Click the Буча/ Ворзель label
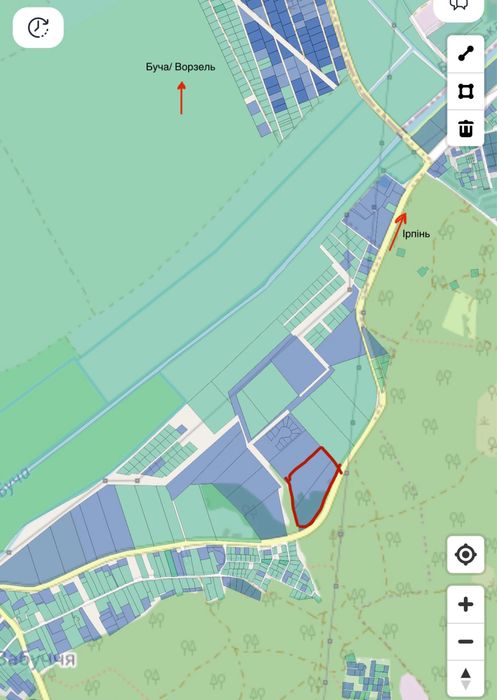Image resolution: width=497 pixels, height=700 pixels. tap(180, 67)
